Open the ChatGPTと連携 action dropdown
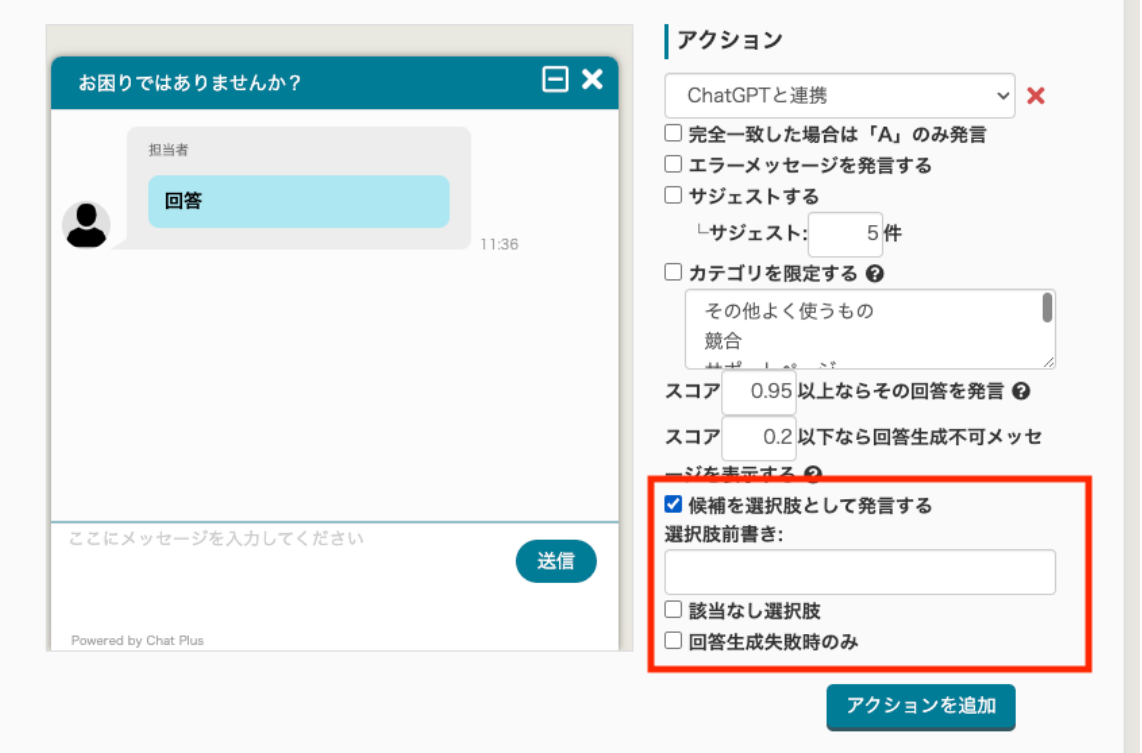The image size is (1142, 753). pos(839,96)
